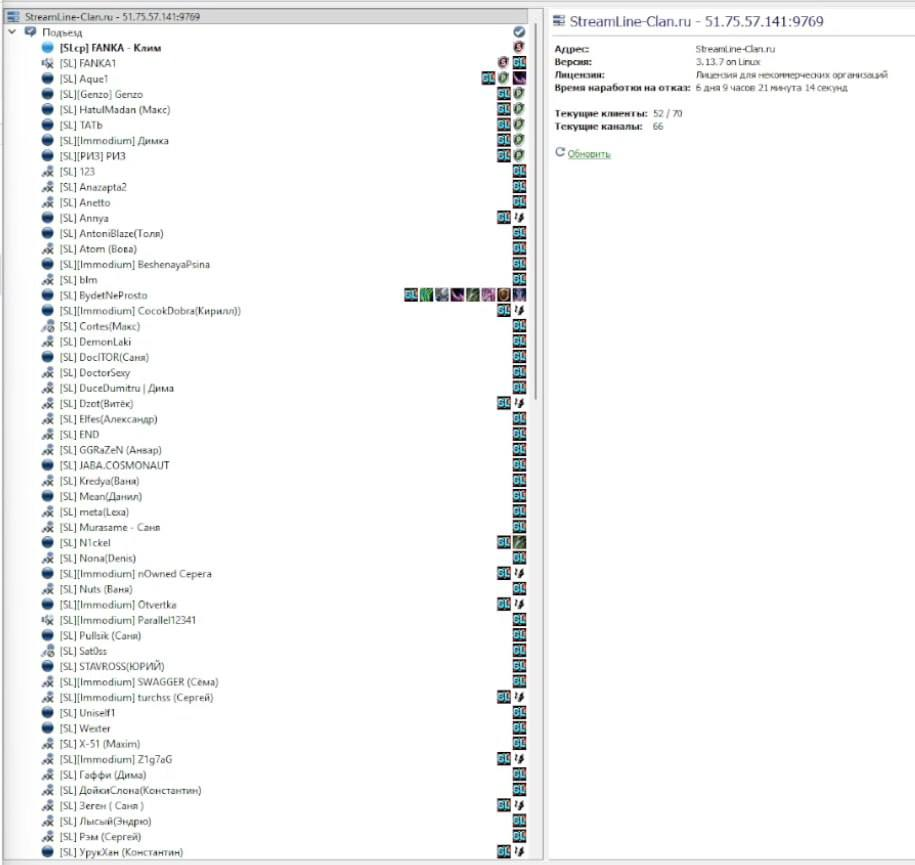Screen dimensions: 915x865
Task: Click the lightning badge on Annya's row
Action: coord(519,218)
